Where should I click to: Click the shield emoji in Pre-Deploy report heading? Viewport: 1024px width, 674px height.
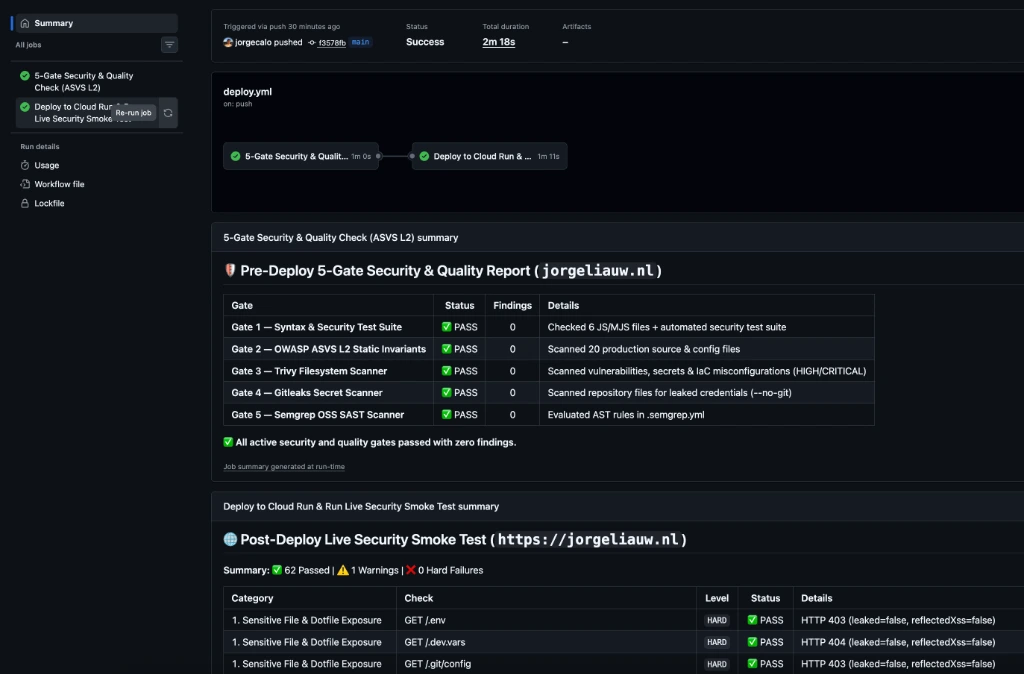tap(230, 270)
